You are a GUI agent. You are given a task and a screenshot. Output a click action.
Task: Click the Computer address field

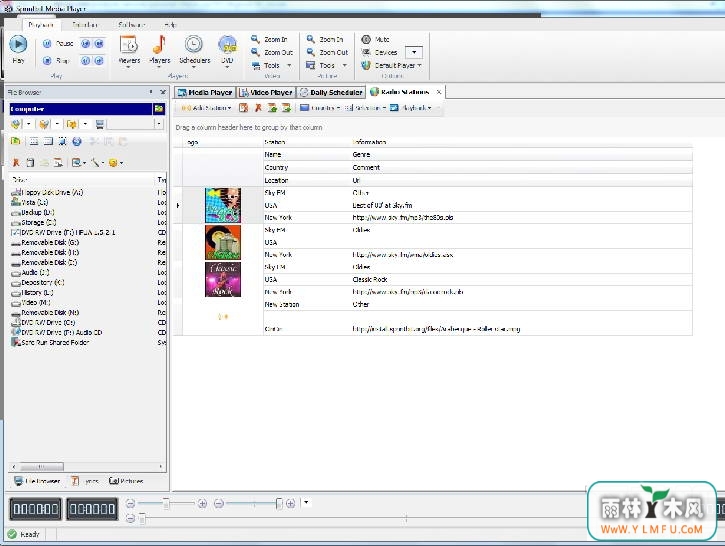click(x=81, y=109)
